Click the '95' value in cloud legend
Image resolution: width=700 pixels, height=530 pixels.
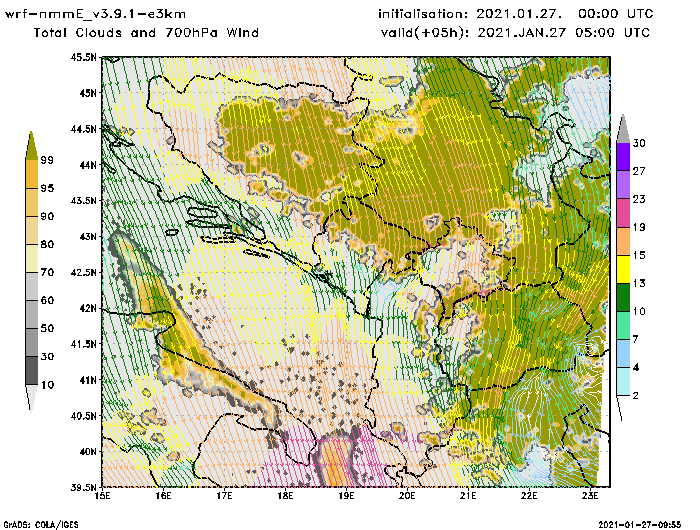tap(47, 188)
